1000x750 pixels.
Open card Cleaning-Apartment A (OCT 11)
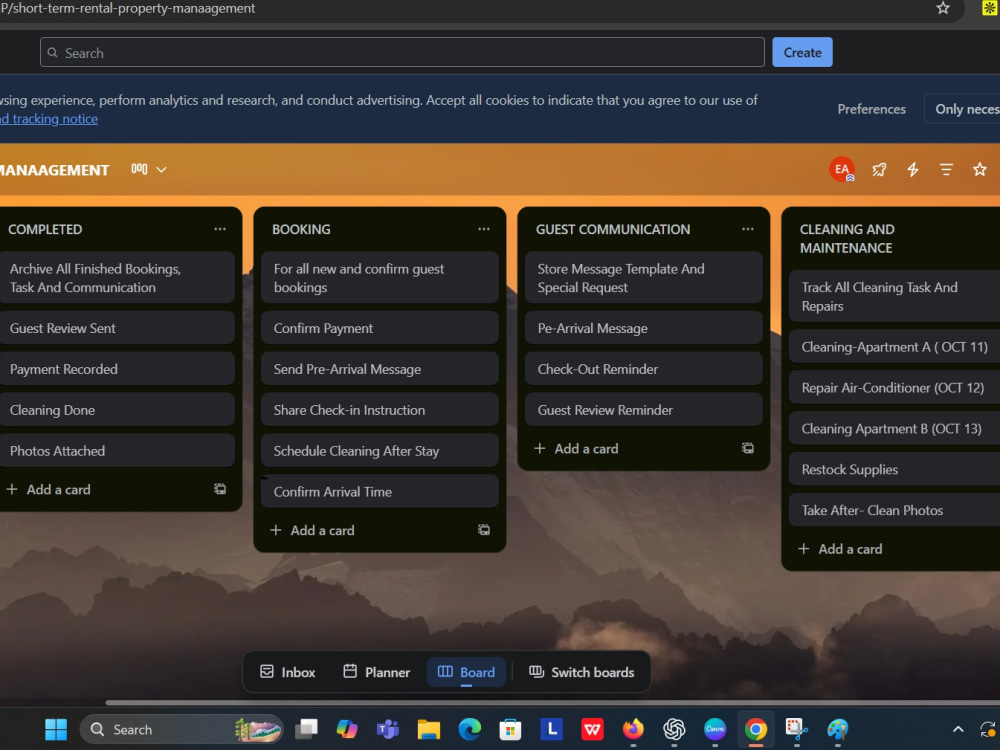click(894, 346)
